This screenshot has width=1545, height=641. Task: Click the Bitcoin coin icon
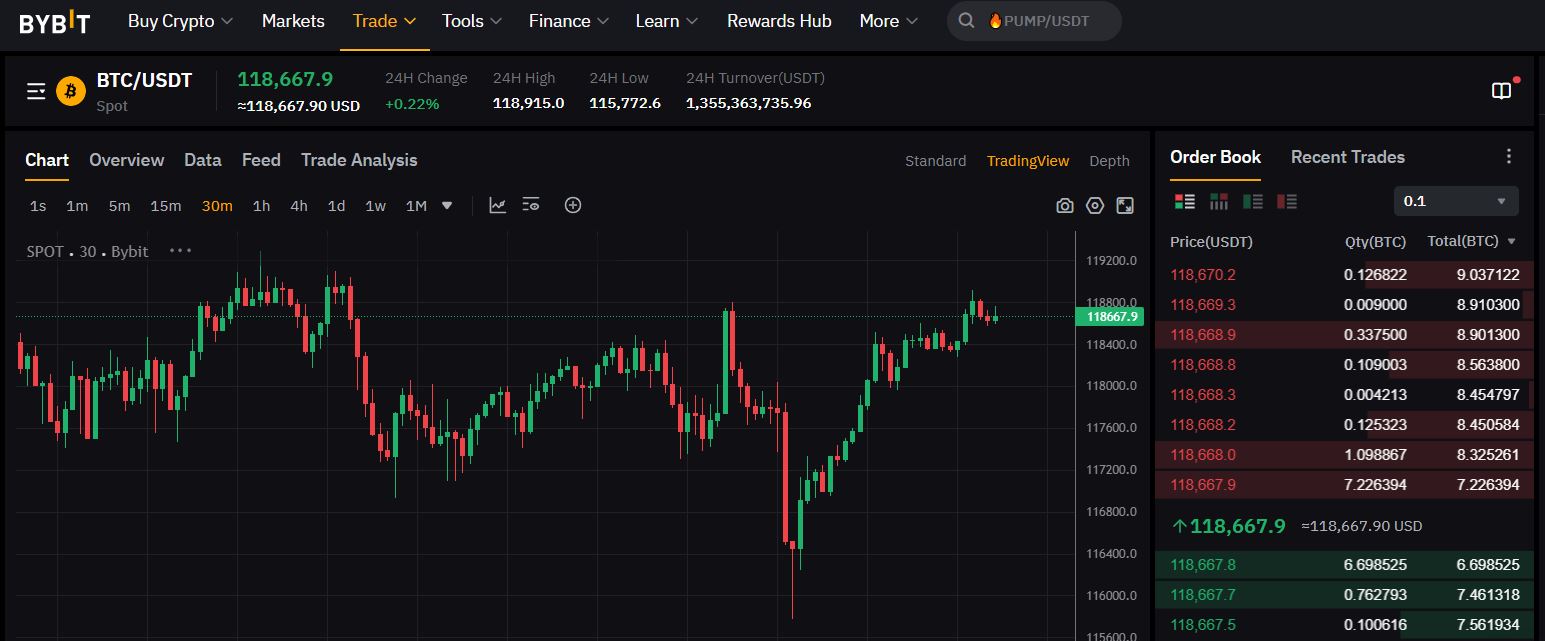(71, 92)
